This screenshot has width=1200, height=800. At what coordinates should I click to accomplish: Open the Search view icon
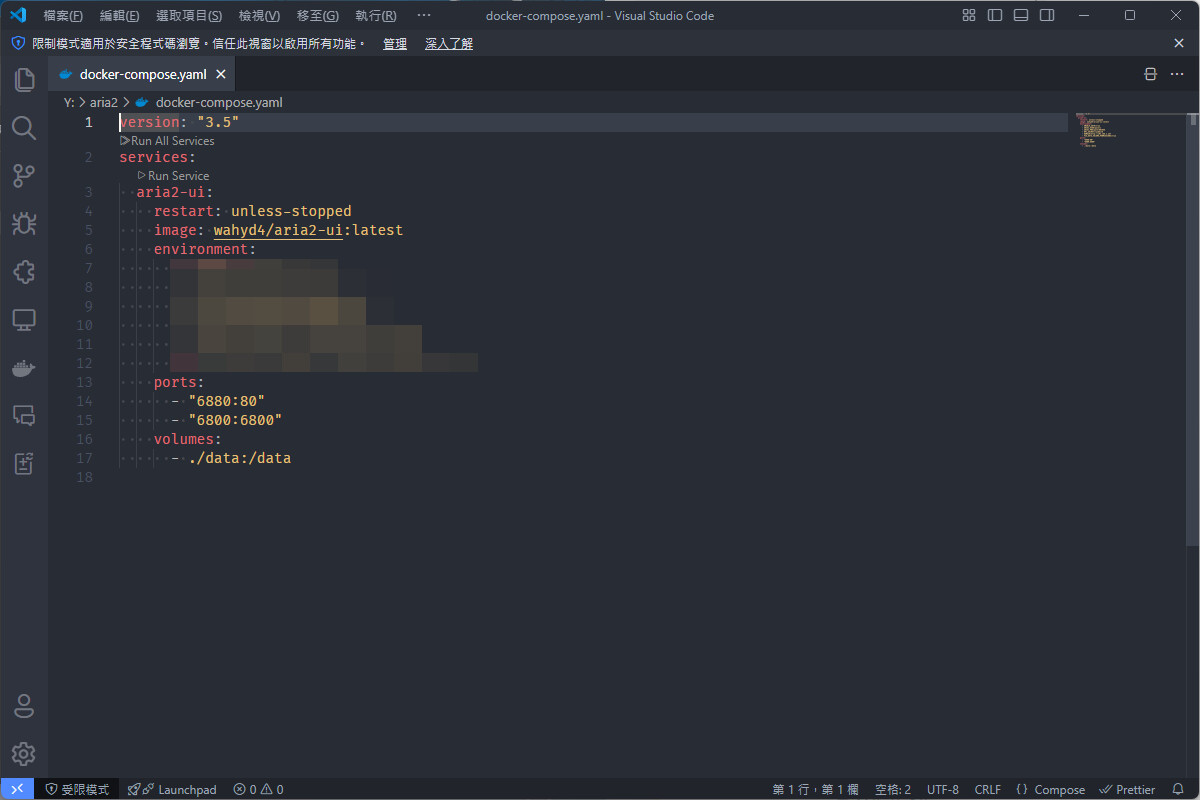click(24, 128)
